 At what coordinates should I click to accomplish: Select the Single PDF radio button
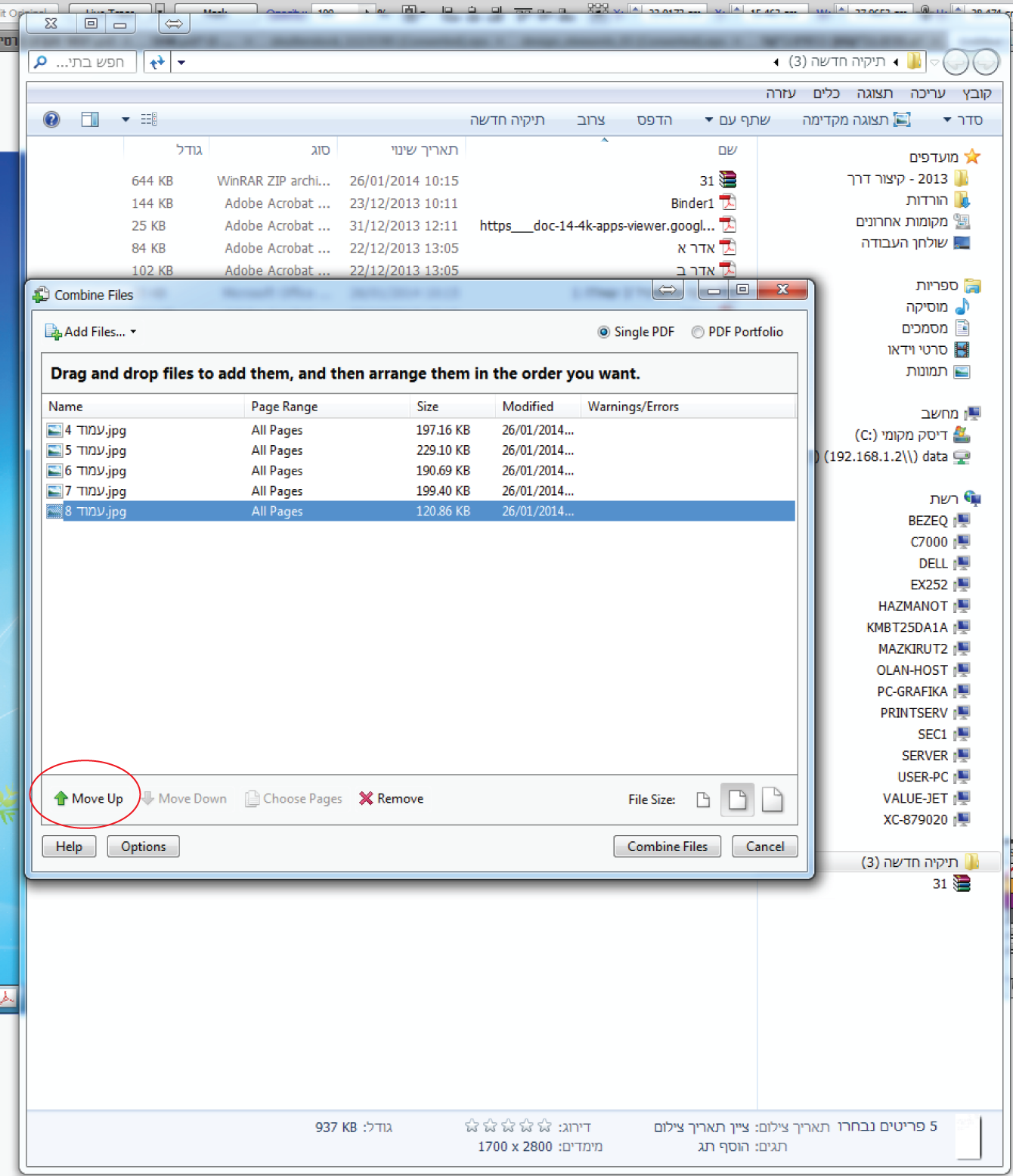pyautogui.click(x=603, y=332)
